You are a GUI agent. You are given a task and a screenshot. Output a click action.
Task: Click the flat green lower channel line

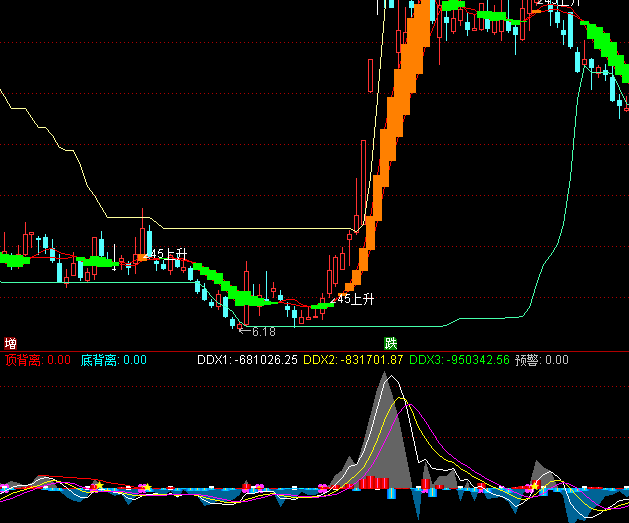(100, 282)
